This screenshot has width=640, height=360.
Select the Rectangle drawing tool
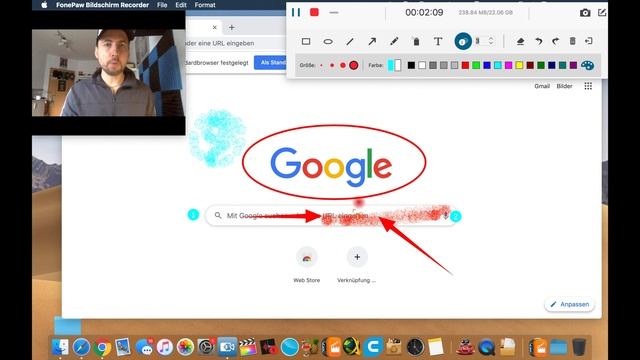coord(306,41)
